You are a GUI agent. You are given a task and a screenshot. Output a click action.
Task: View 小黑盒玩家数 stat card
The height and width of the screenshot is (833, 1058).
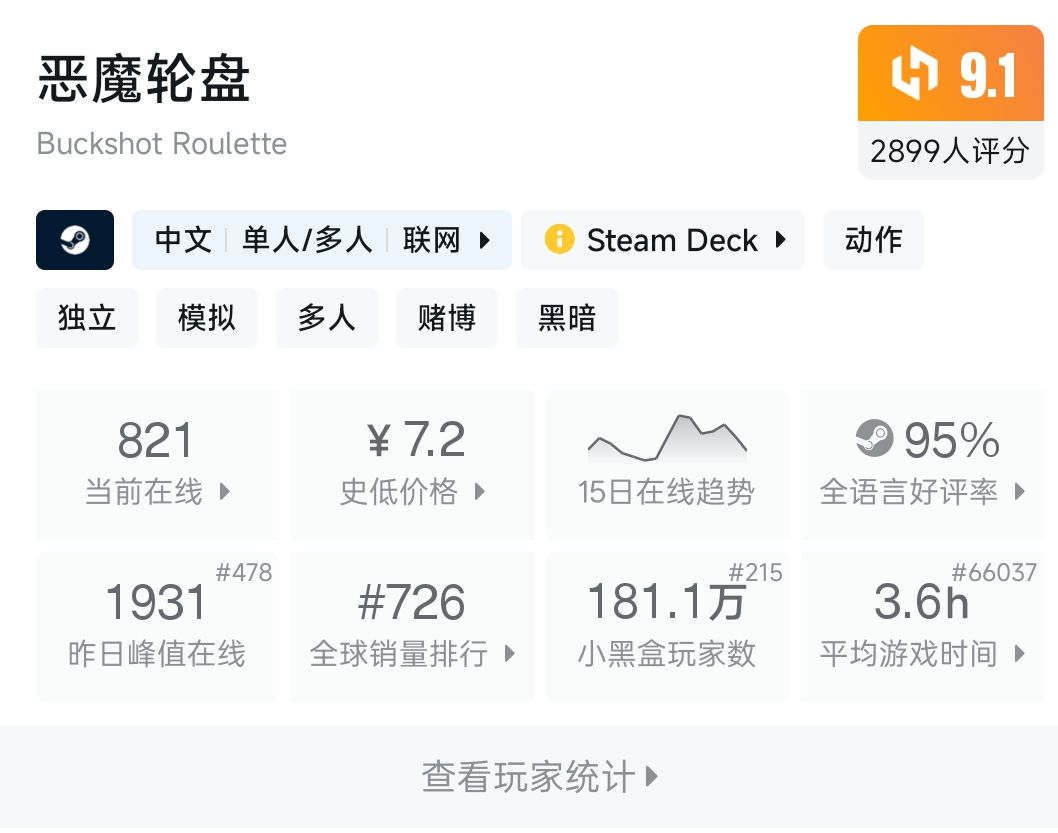[x=667, y=627]
